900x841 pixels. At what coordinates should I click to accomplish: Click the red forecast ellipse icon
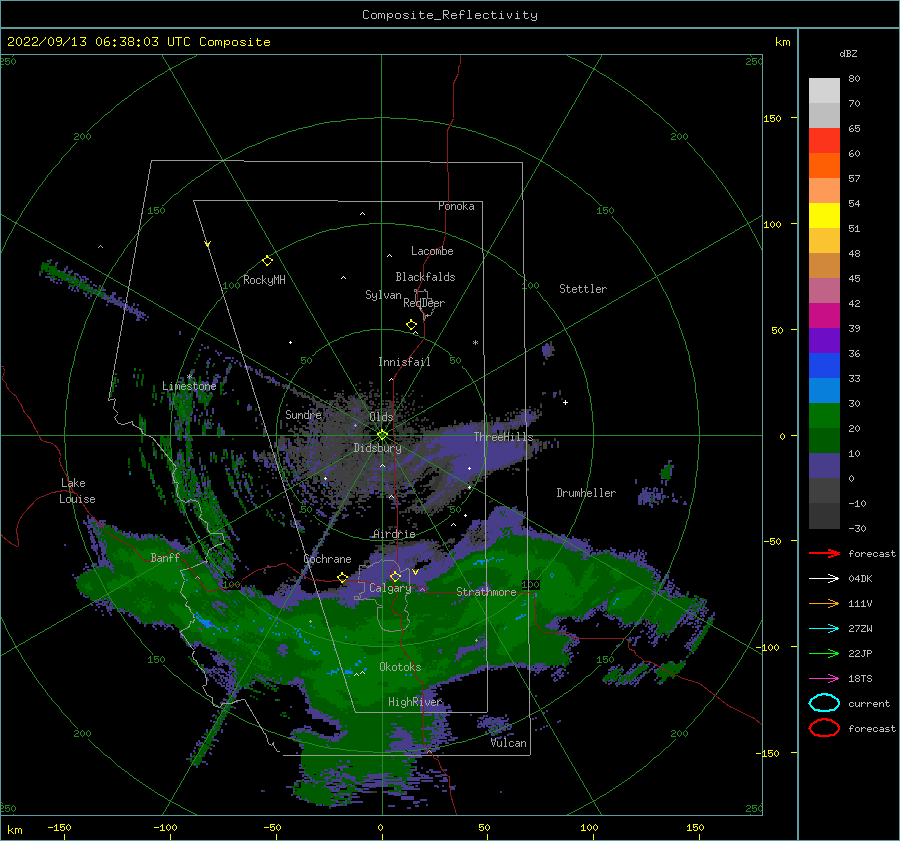824,728
